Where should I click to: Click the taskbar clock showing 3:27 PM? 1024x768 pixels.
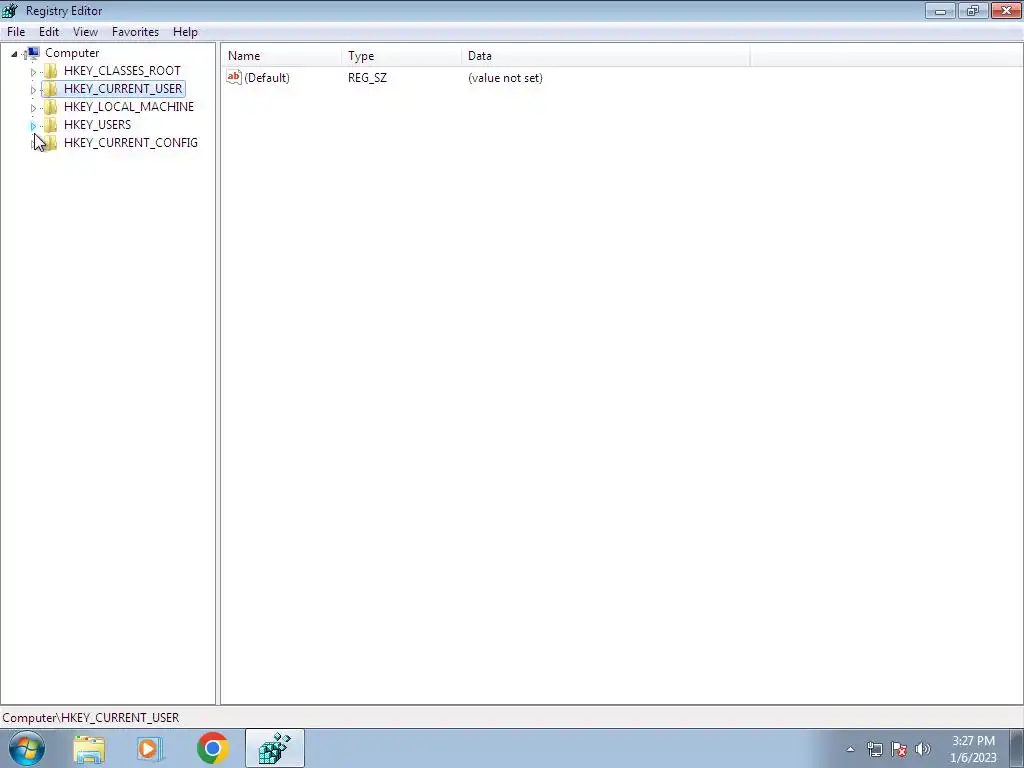(x=973, y=749)
